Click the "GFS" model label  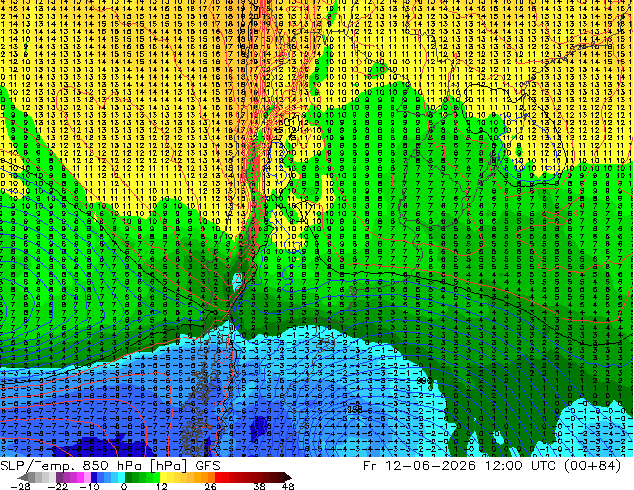click(x=208, y=466)
